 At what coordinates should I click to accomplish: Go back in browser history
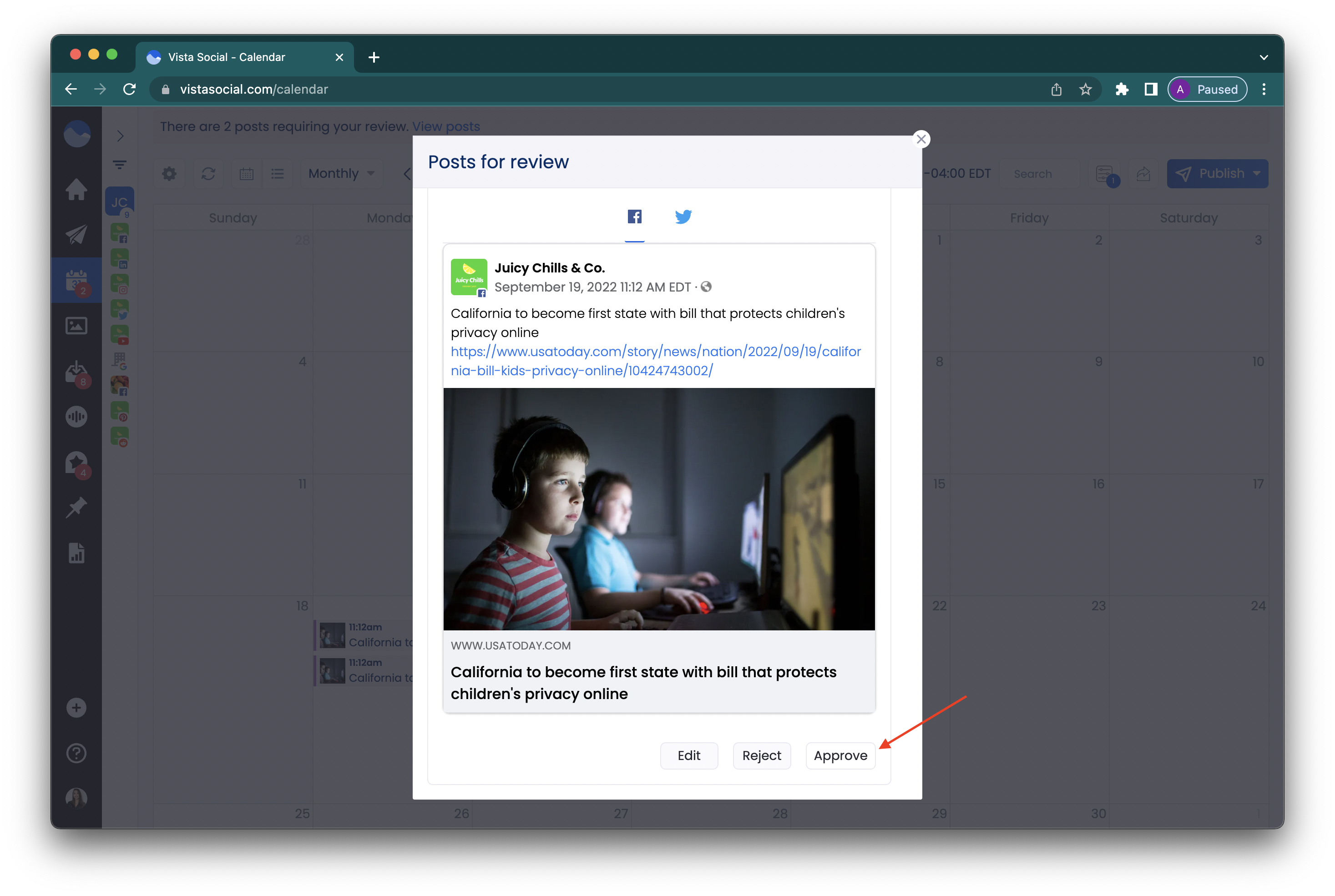(71, 89)
